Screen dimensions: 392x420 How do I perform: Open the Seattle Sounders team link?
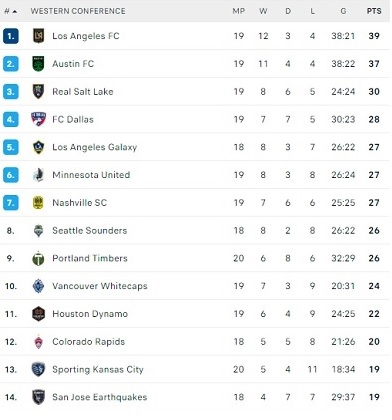pyautogui.click(x=90, y=230)
